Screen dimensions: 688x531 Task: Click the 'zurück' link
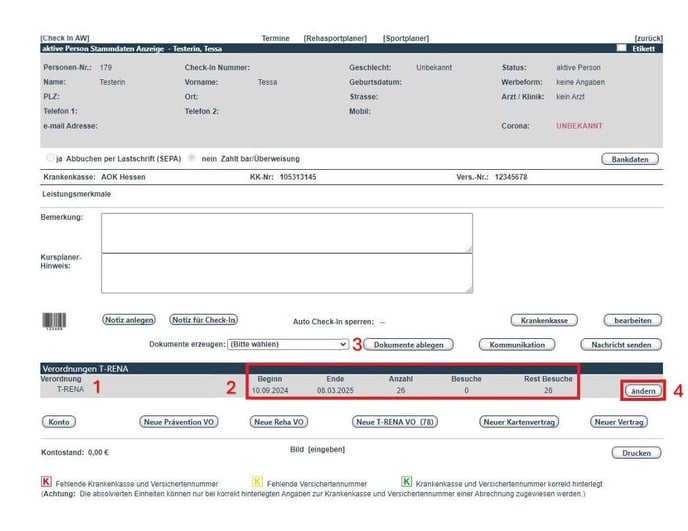648,38
